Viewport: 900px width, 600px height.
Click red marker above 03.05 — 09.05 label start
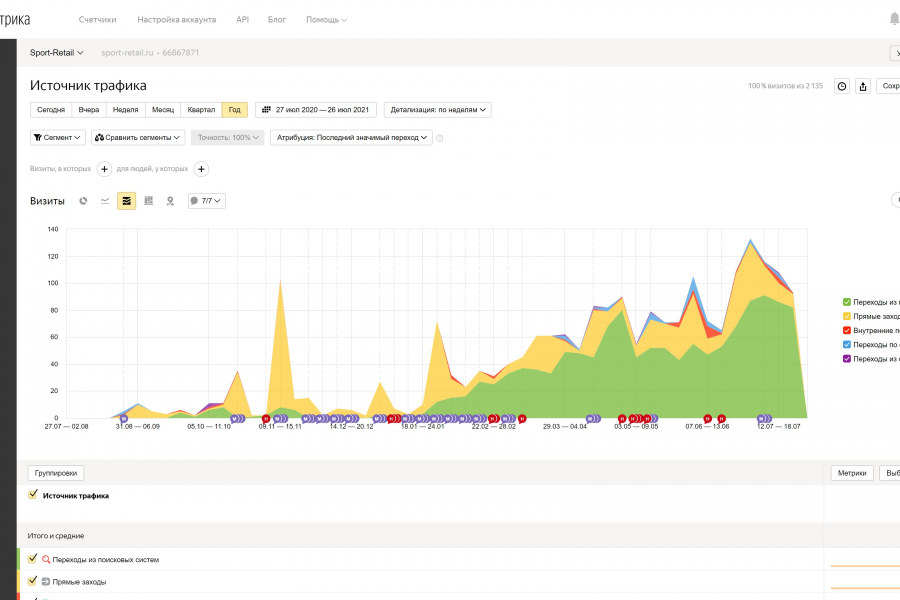(x=622, y=419)
